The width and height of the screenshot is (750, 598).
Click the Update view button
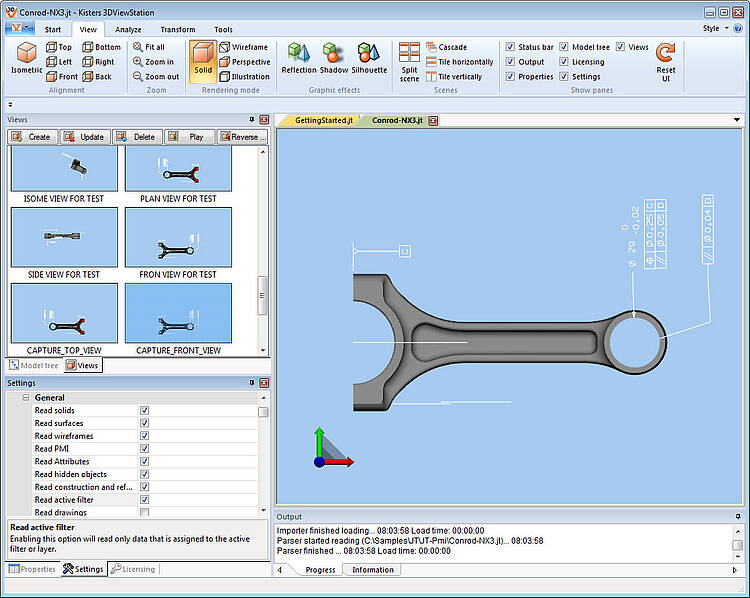85,137
